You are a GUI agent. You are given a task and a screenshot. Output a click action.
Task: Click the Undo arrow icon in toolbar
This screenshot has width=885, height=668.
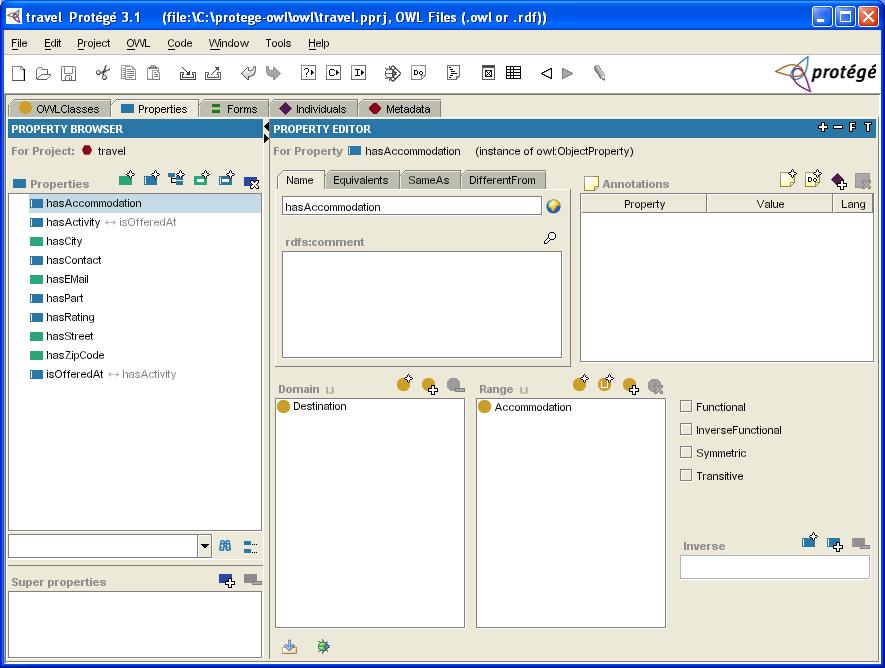248,73
